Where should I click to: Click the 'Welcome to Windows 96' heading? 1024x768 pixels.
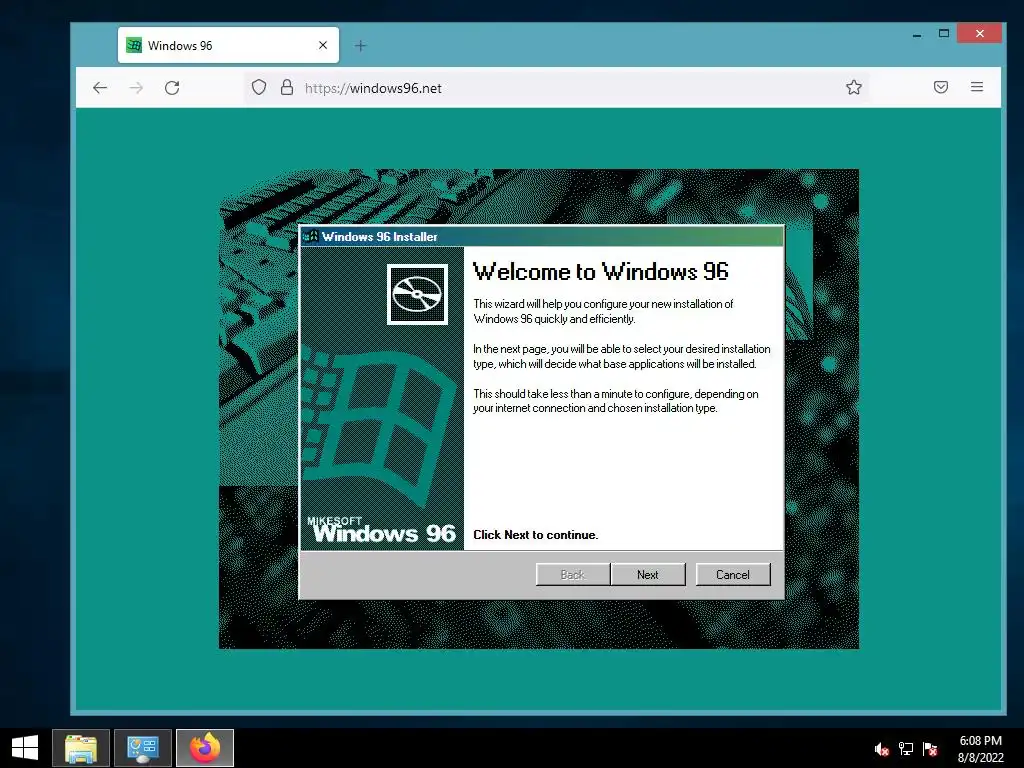[x=601, y=271]
